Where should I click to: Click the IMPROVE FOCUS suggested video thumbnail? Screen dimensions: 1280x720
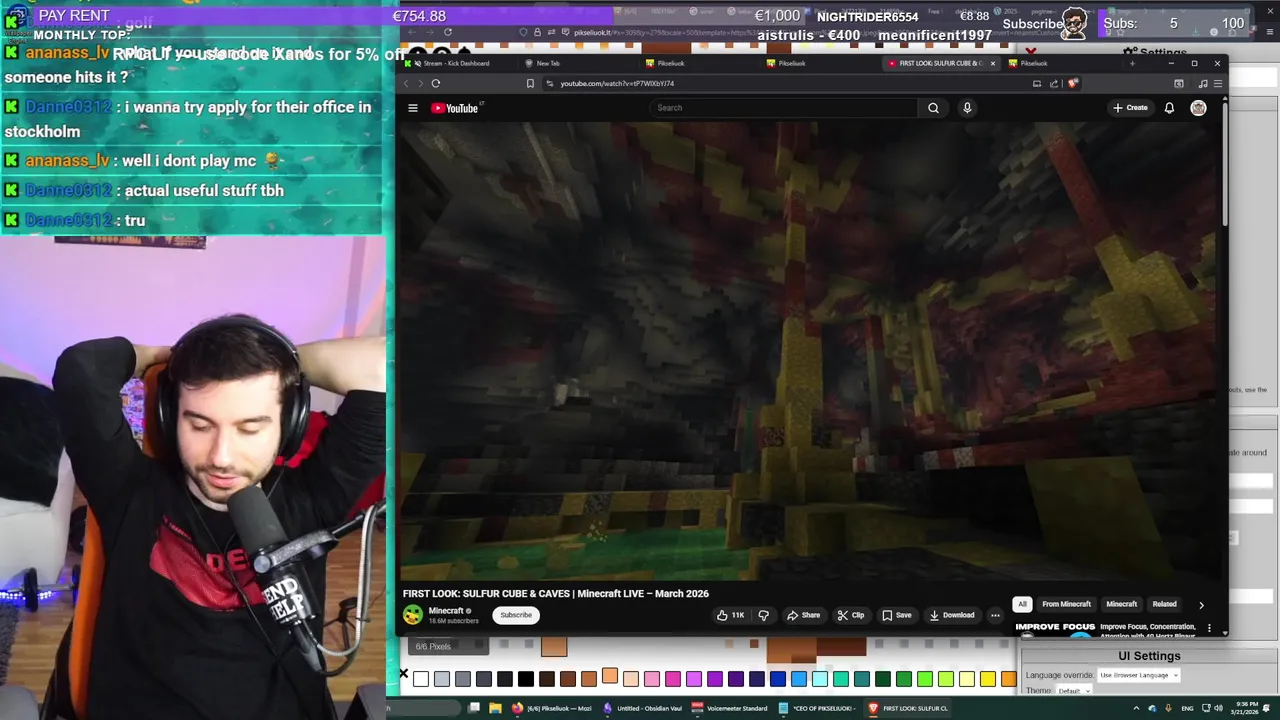1055,629
